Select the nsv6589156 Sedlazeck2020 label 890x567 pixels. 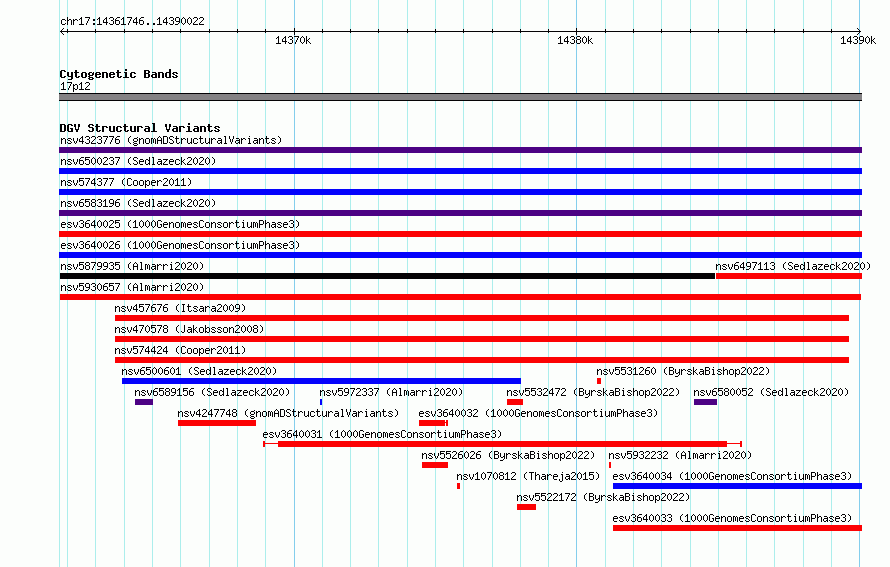(212, 392)
